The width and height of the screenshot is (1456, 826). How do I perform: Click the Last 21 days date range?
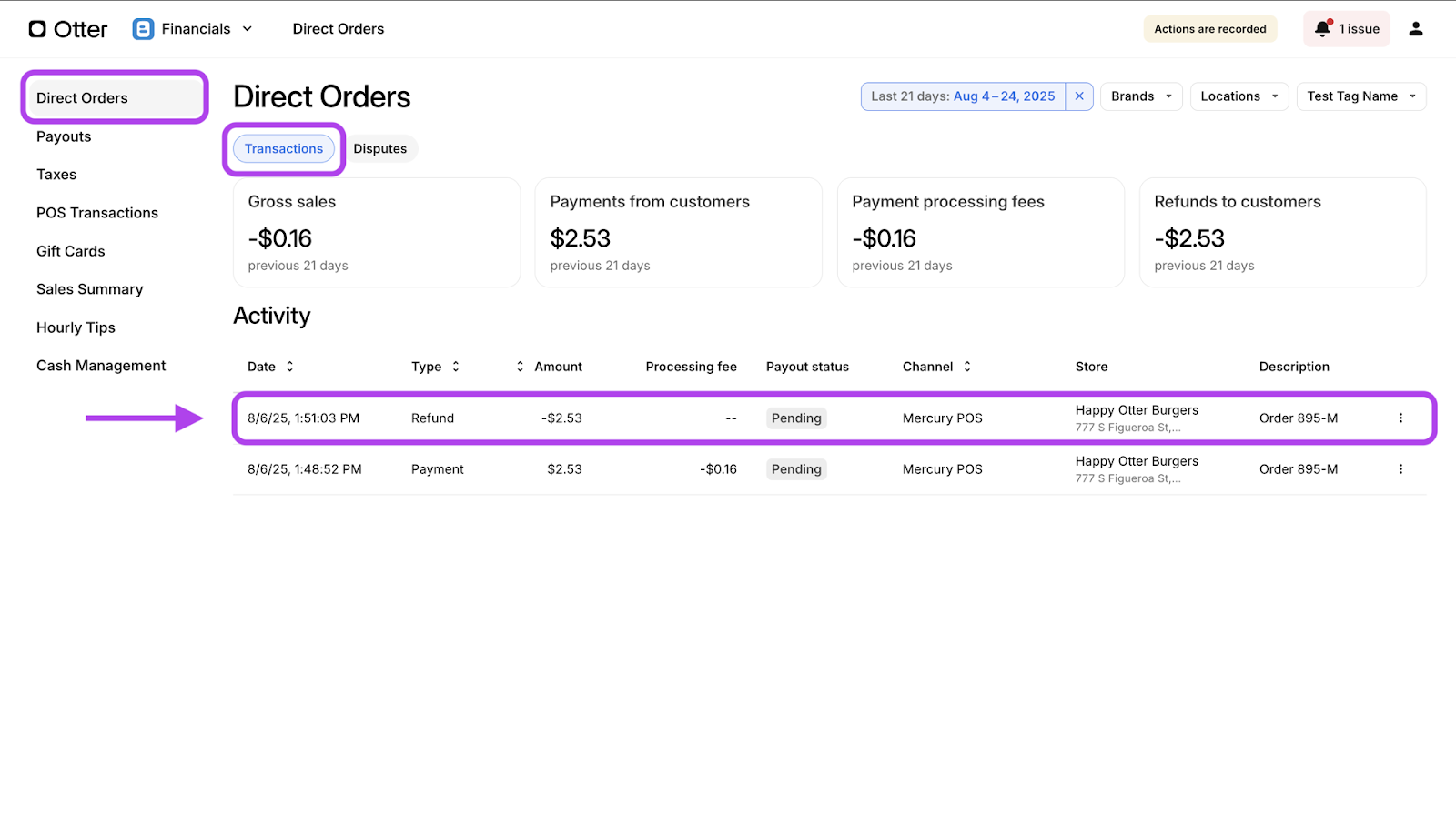coord(963,96)
